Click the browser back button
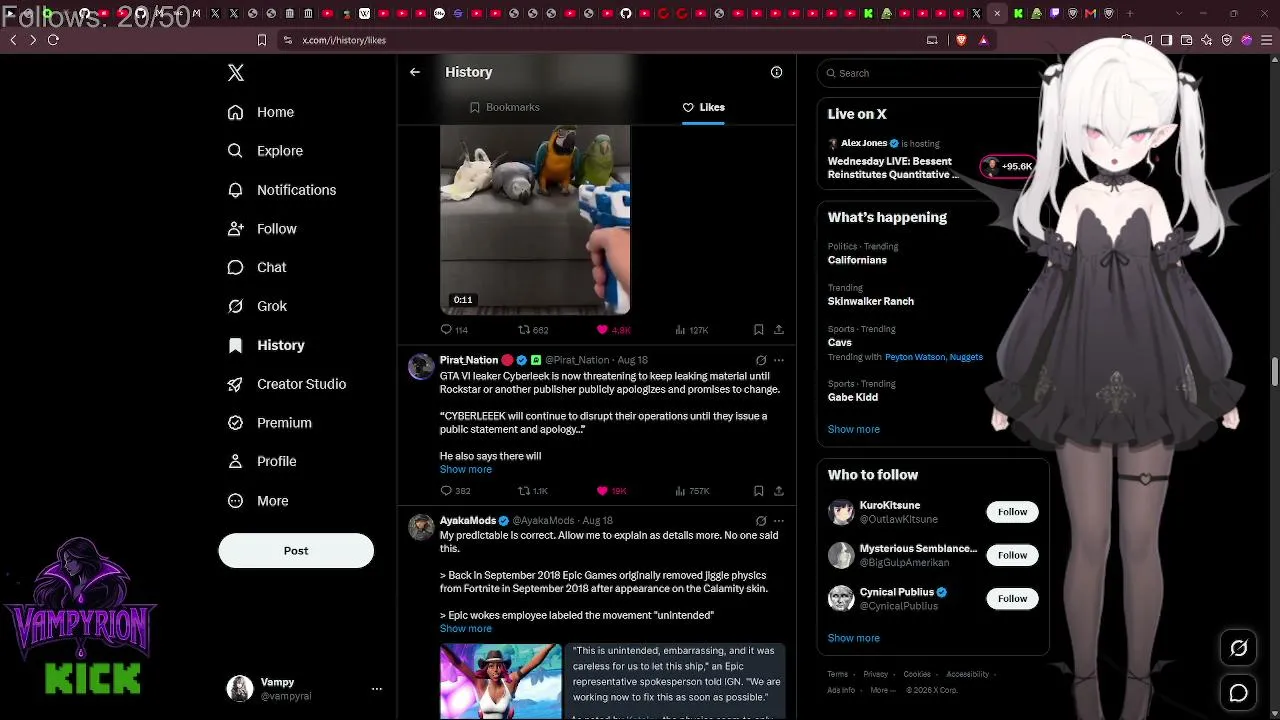This screenshot has height=720, width=1280. [13, 40]
